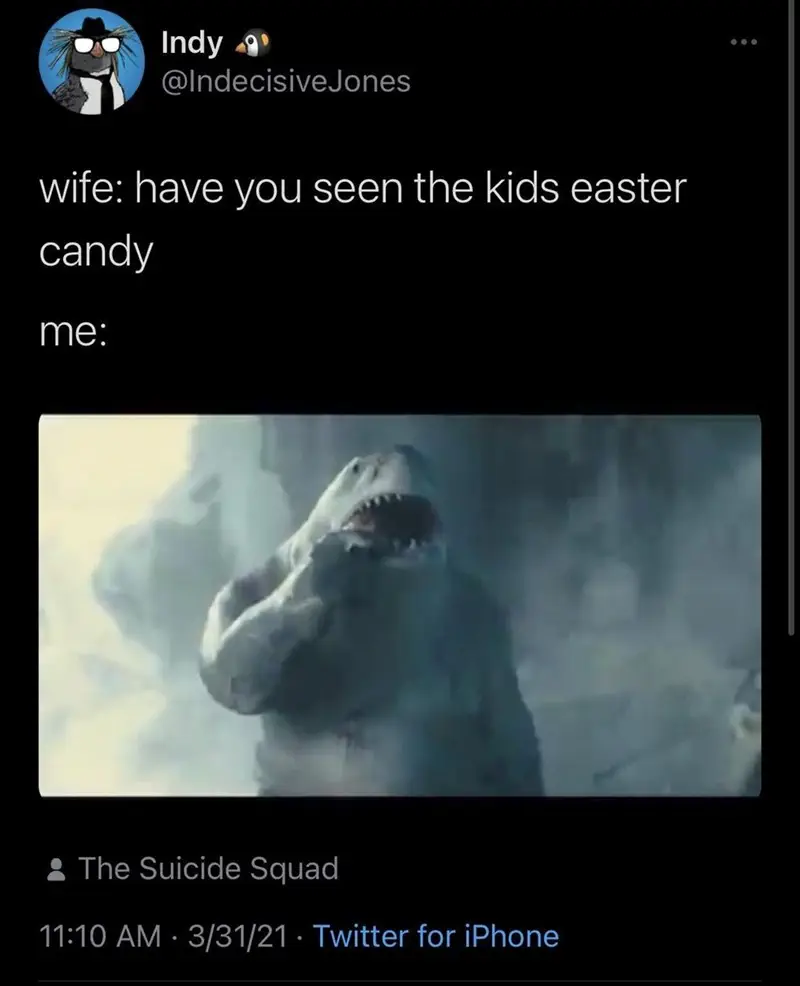Image resolution: width=800 pixels, height=986 pixels.
Task: Open the Twitter for iPhone source link
Action: click(x=436, y=936)
